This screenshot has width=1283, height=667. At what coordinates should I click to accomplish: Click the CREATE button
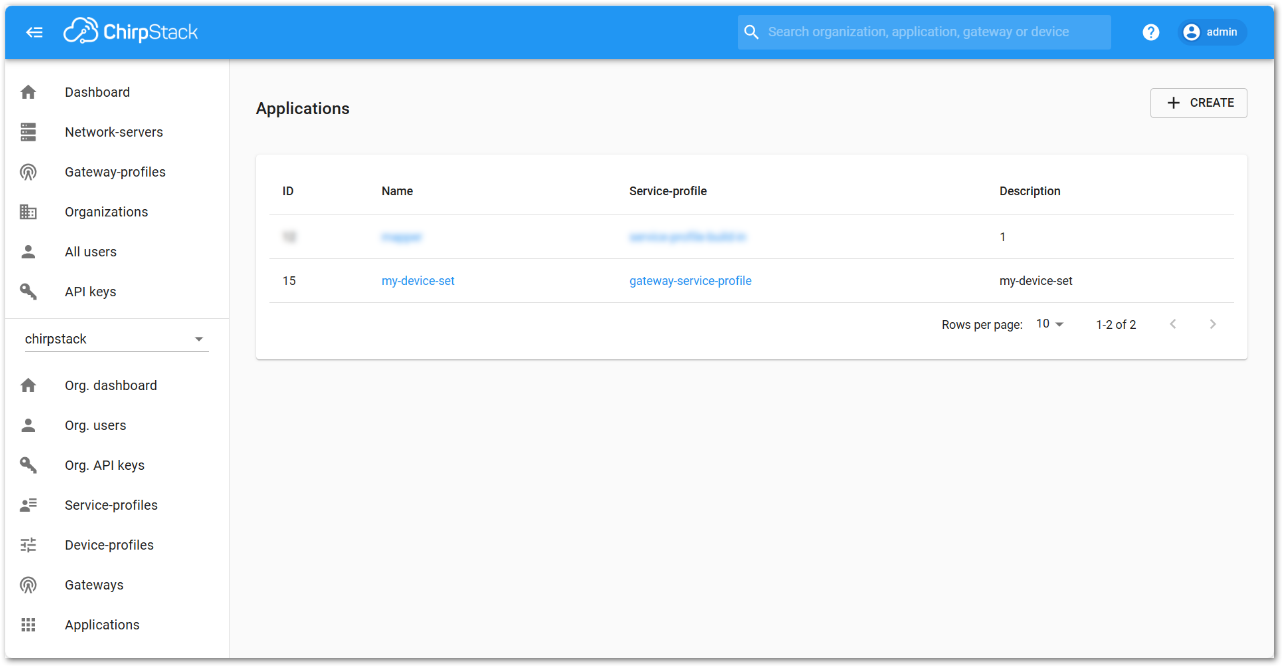[1198, 102]
